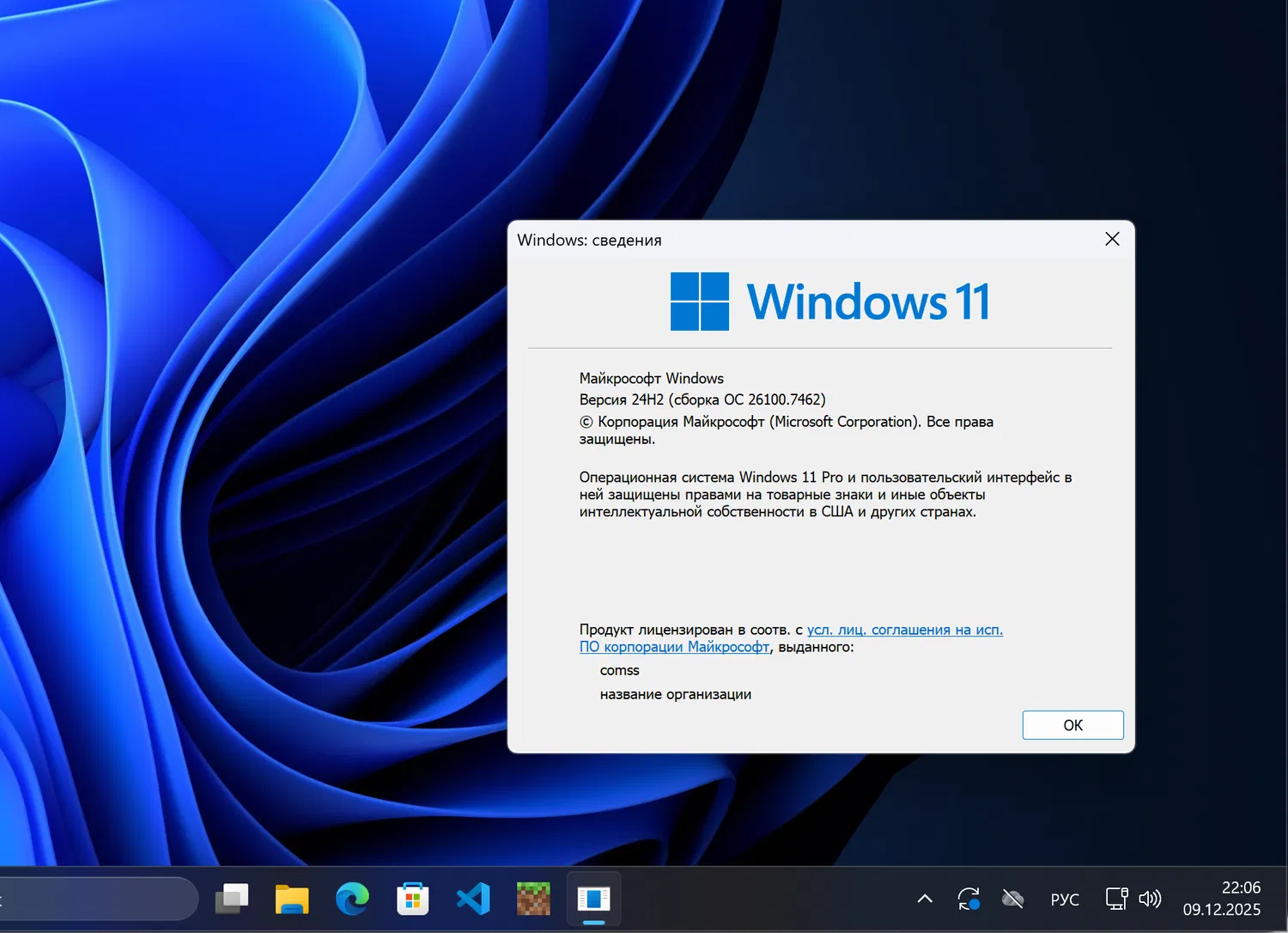This screenshot has width=1288, height=933.
Task: Click OK to close Windows information
Action: point(1072,724)
